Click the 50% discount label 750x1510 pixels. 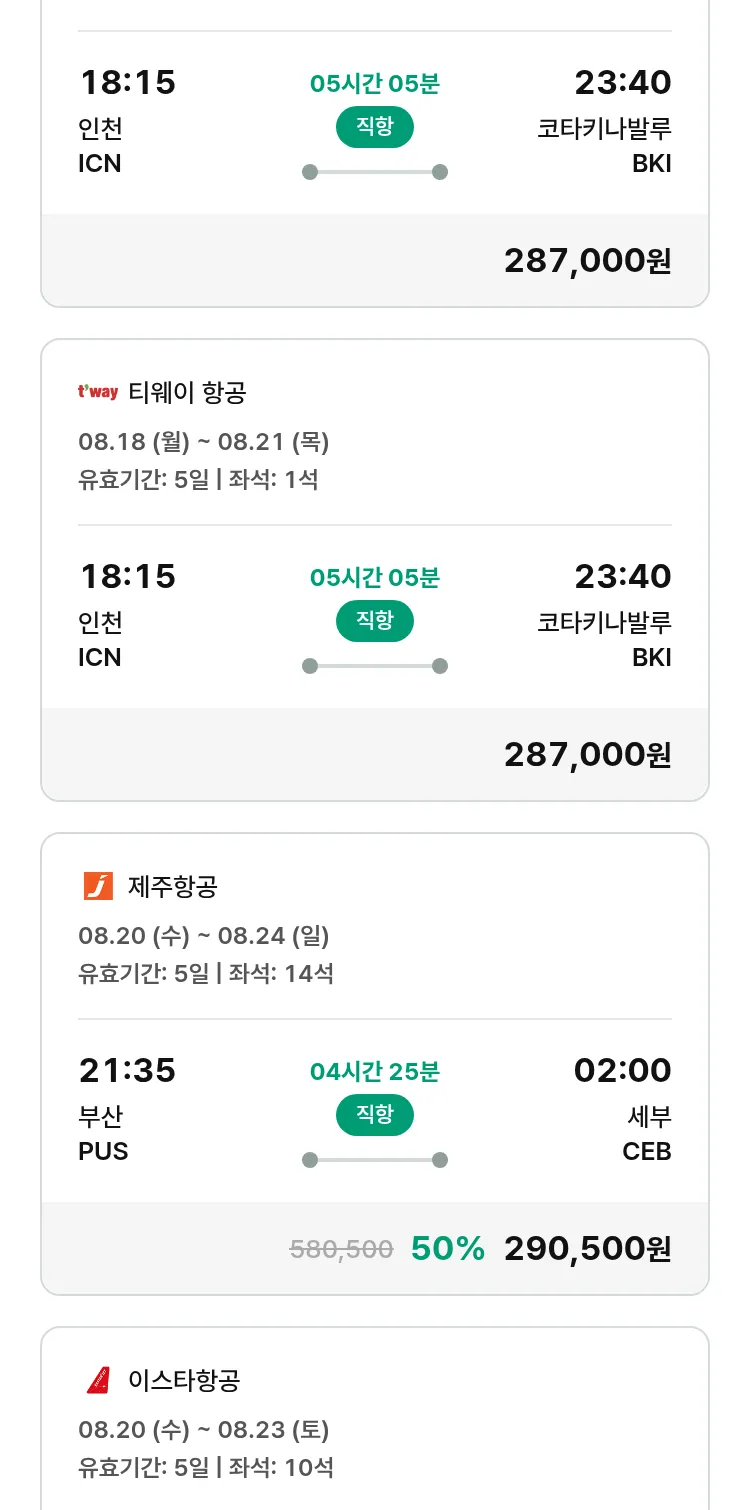tap(448, 1249)
